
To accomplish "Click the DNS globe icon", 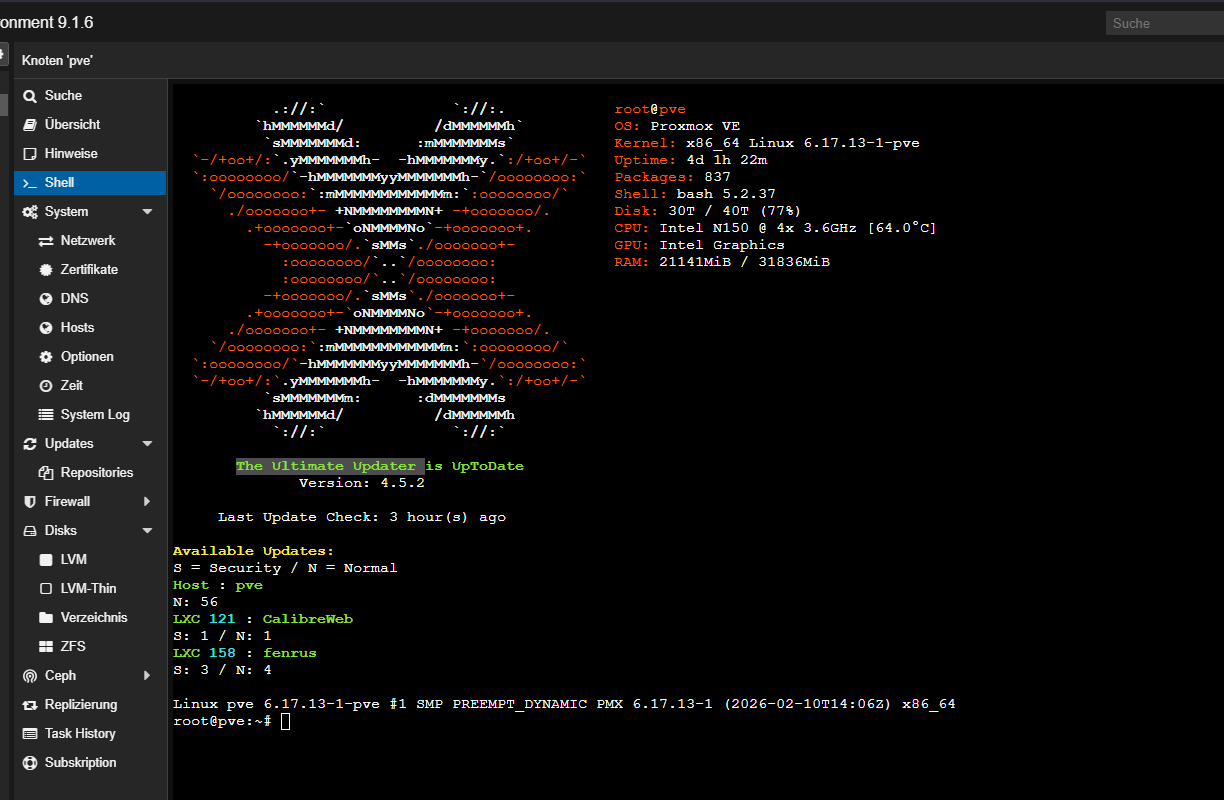I will tap(46, 299).
